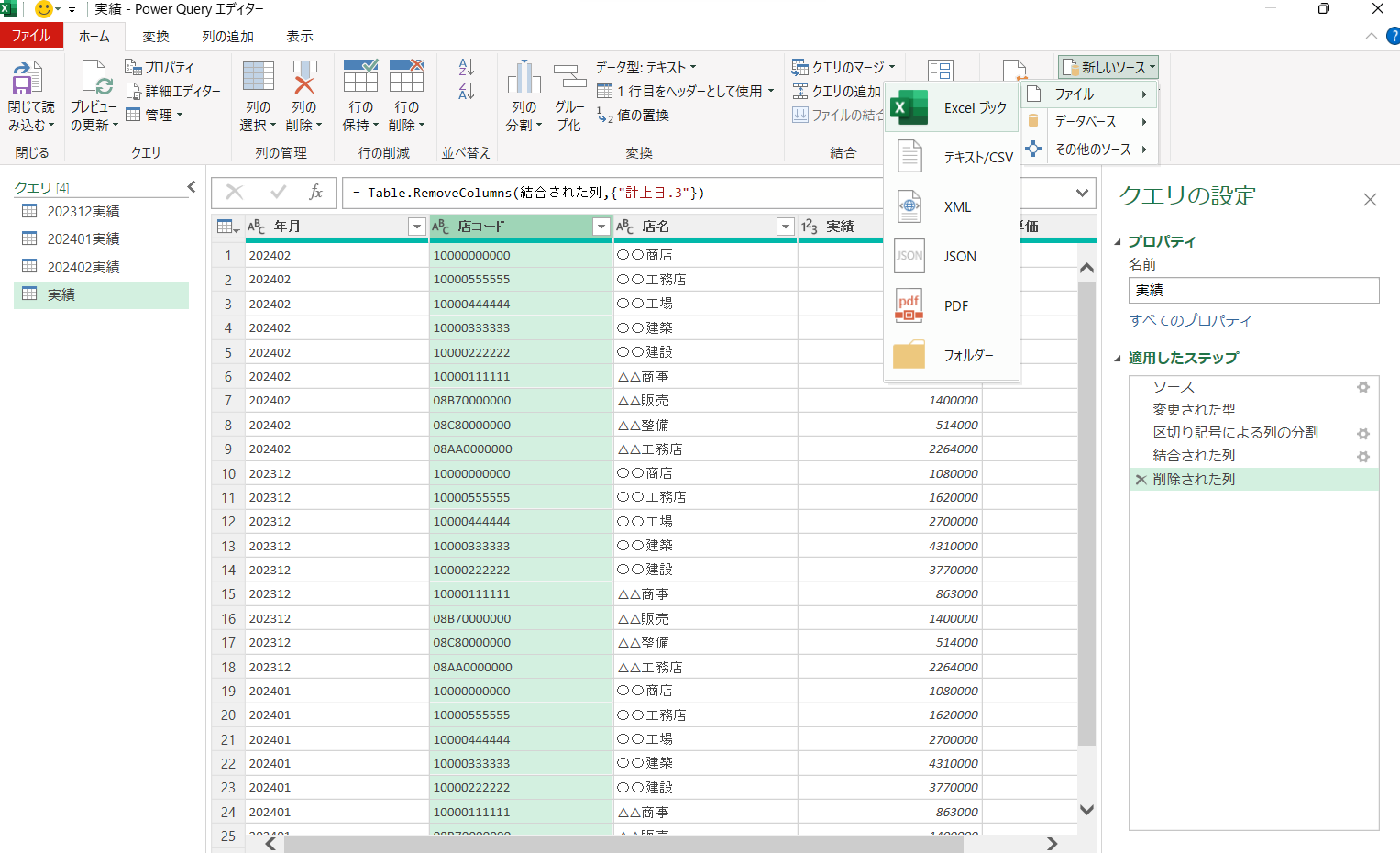Viewport: 1400px width, 853px height.
Task: Open the data type (データ型: テキスト) dropdown
Action: pyautogui.click(x=646, y=67)
